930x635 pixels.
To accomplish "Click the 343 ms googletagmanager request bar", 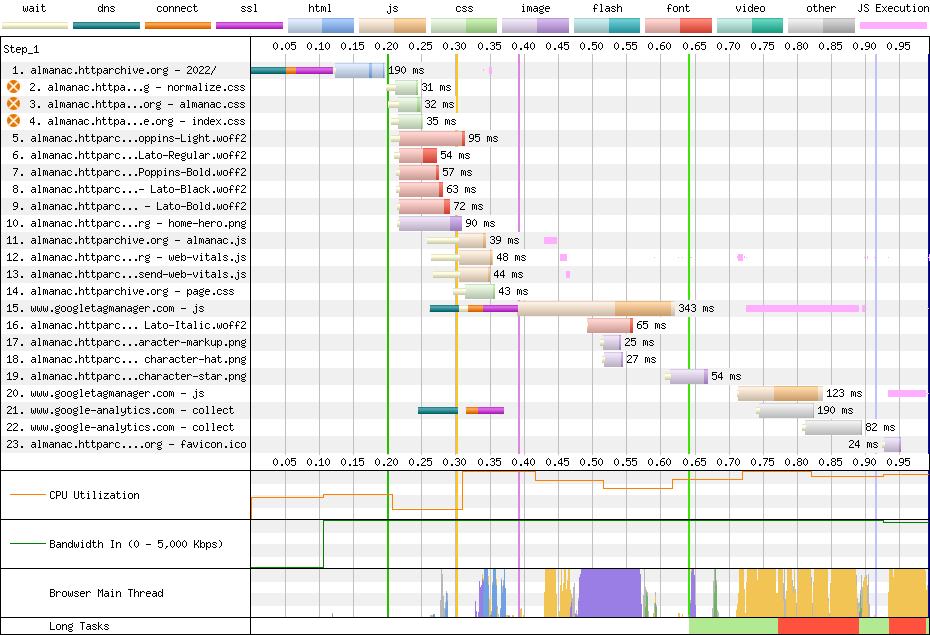I will [x=596, y=308].
